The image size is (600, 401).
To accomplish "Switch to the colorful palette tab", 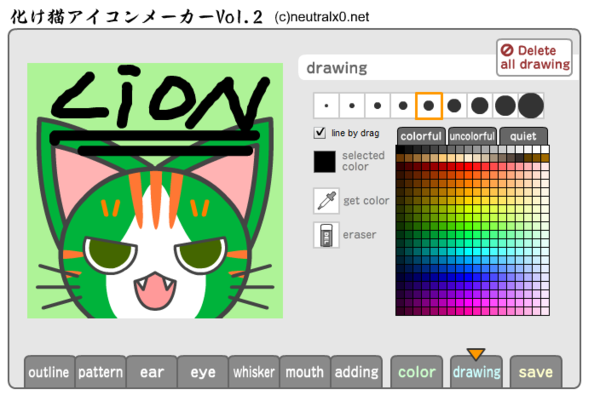I will coord(421,136).
